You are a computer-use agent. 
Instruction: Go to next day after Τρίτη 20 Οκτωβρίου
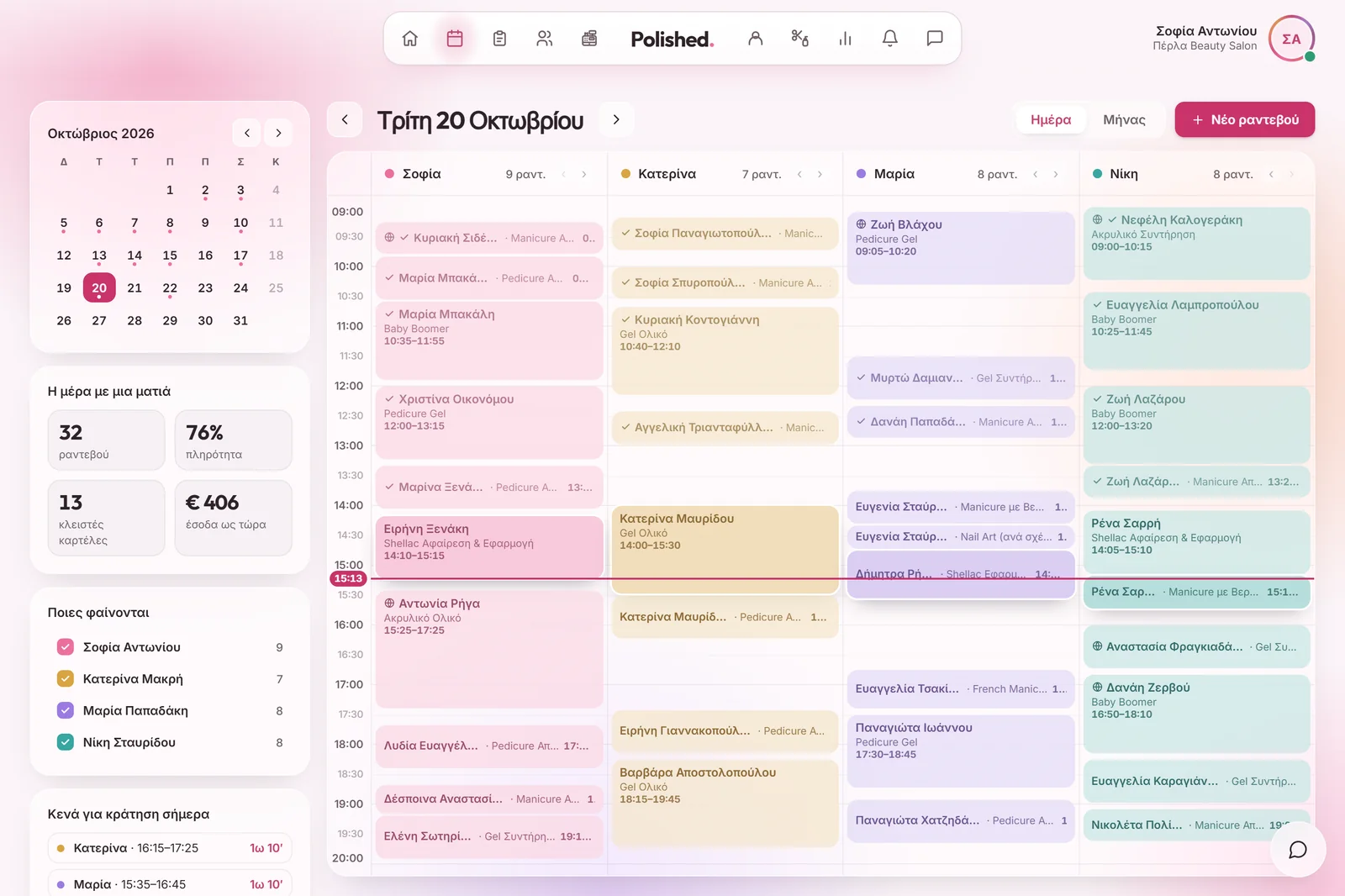[x=616, y=119]
